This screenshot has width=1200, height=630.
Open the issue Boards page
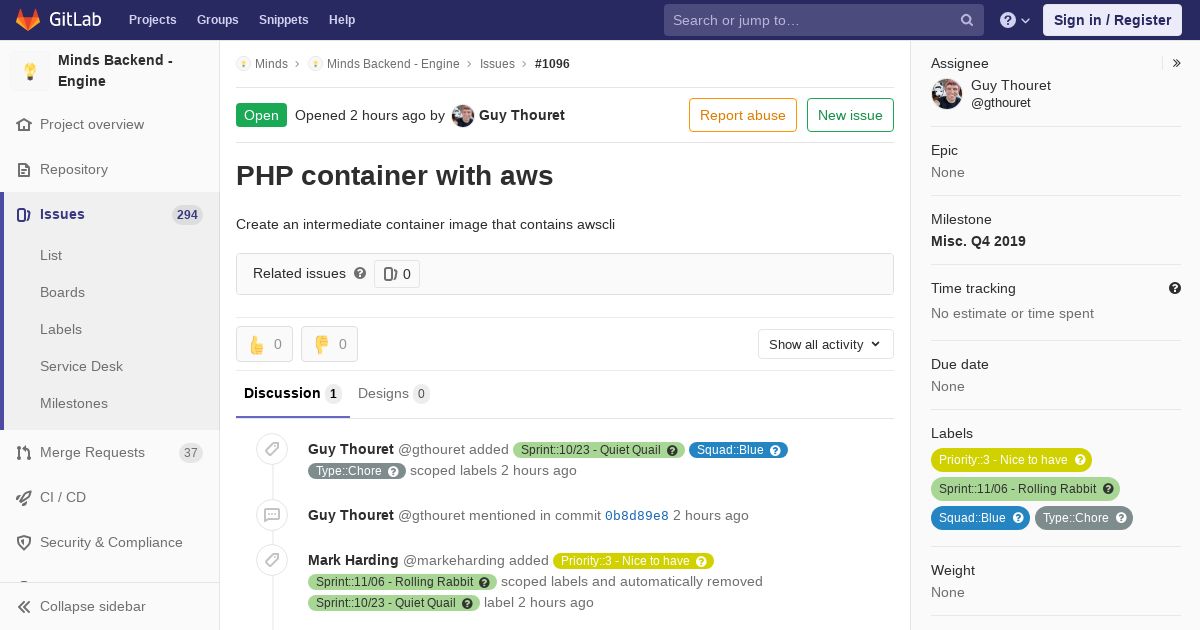[62, 293]
